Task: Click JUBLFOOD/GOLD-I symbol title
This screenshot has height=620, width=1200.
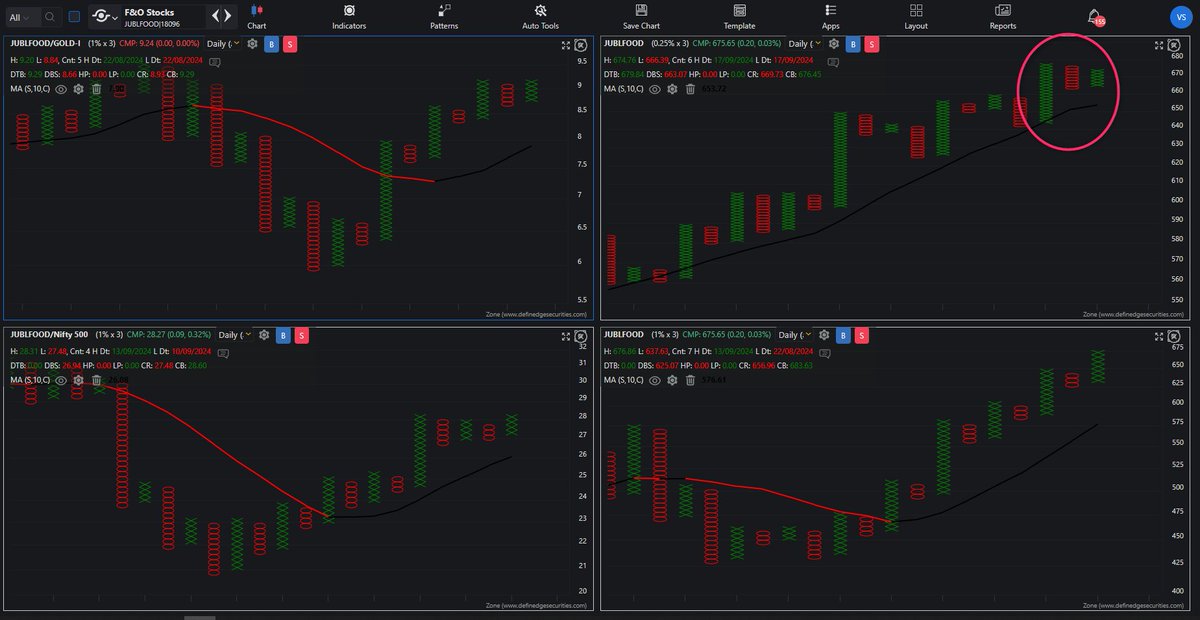Action: [45, 44]
